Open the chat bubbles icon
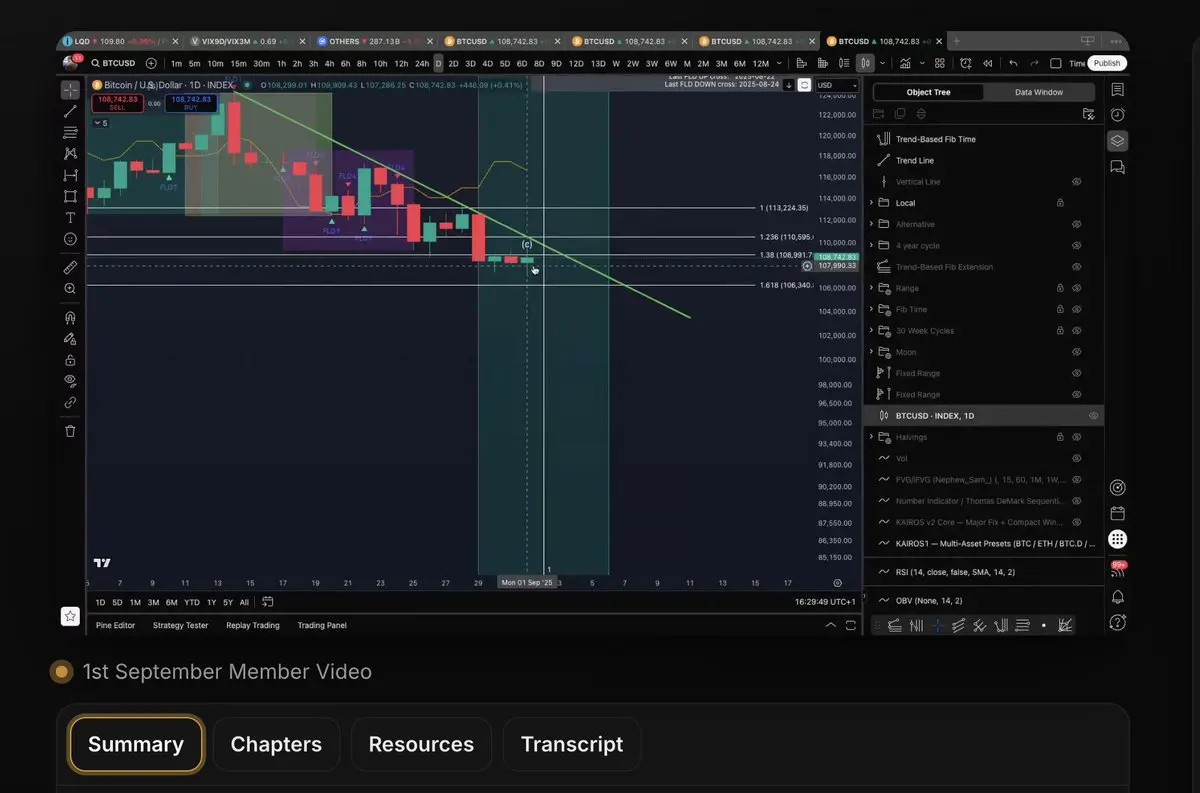 [1117, 167]
